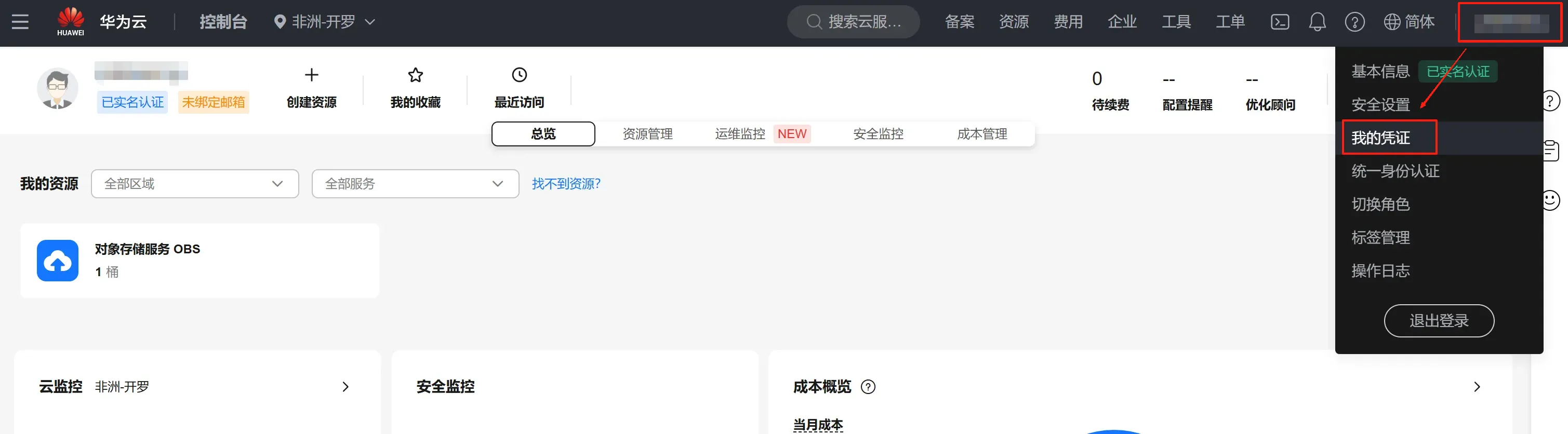This screenshot has height=434, width=1568.
Task: Open the 对象存储服务 OBS card
Action: click(x=200, y=261)
